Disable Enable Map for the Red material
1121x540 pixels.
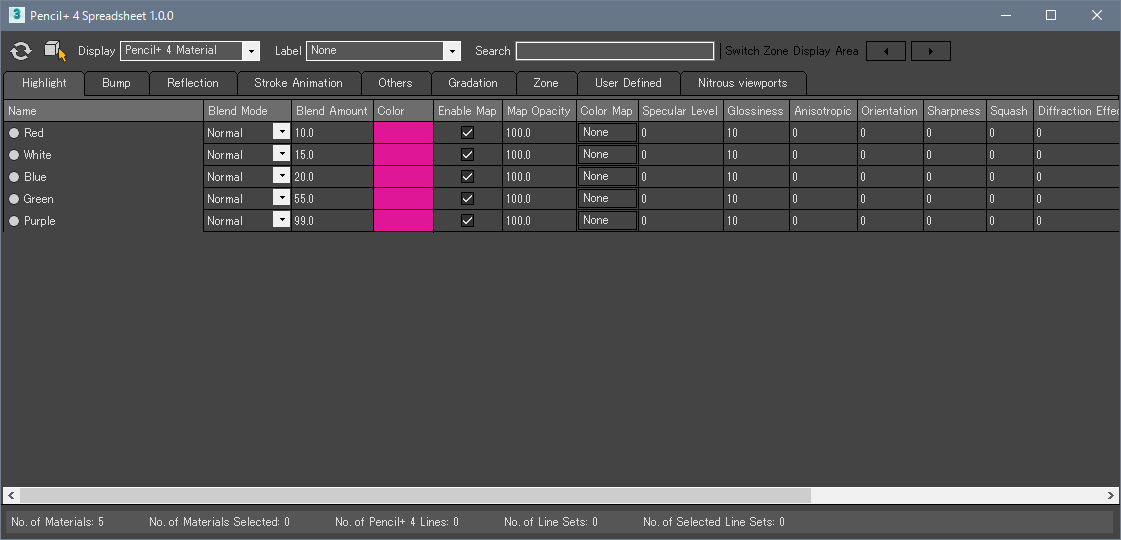467,133
